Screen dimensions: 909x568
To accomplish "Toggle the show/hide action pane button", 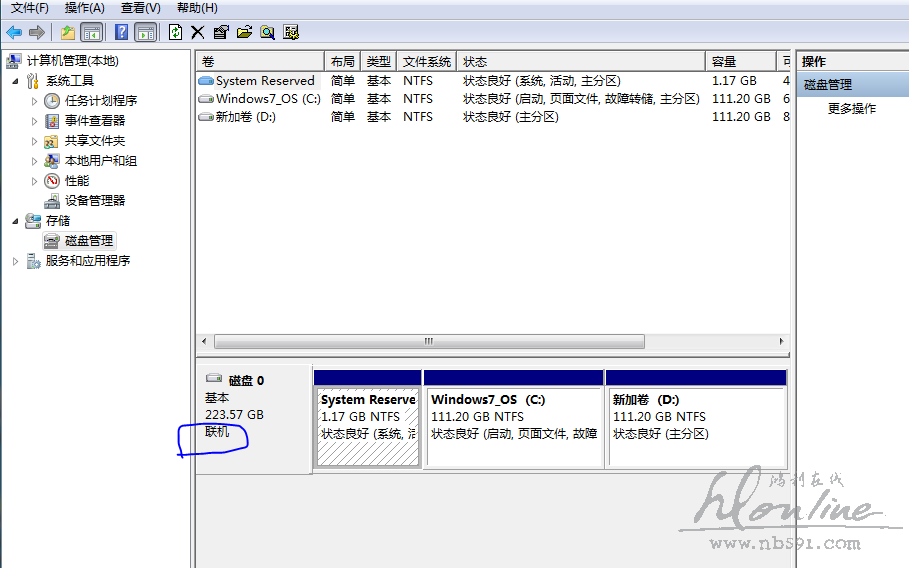I will tap(145, 32).
